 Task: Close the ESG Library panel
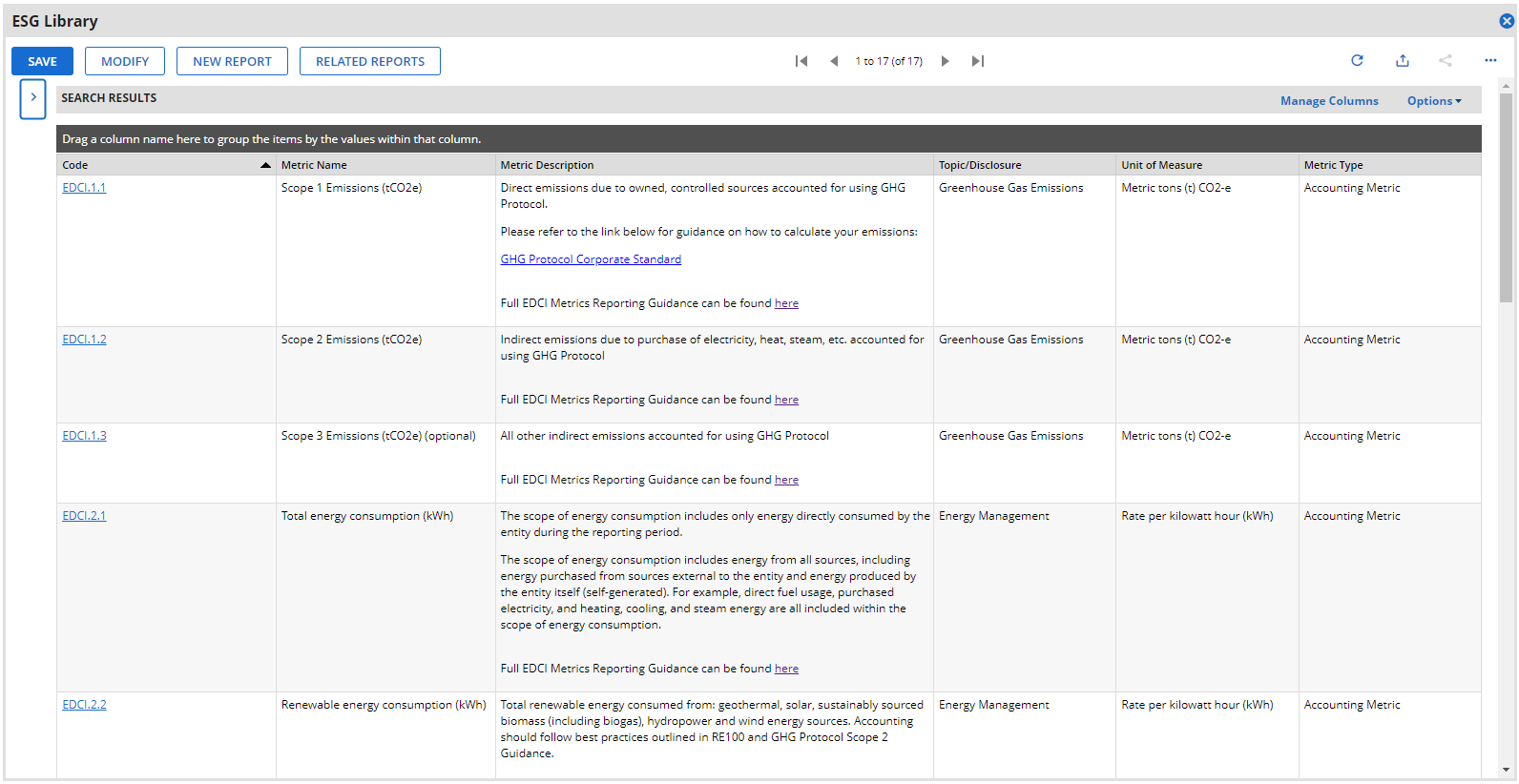[x=1507, y=21]
